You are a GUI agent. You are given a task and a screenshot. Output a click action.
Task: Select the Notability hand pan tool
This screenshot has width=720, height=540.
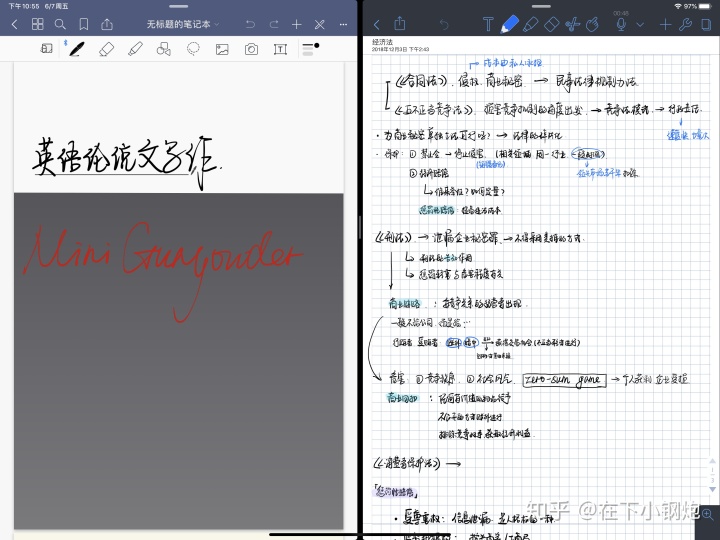pos(593,24)
